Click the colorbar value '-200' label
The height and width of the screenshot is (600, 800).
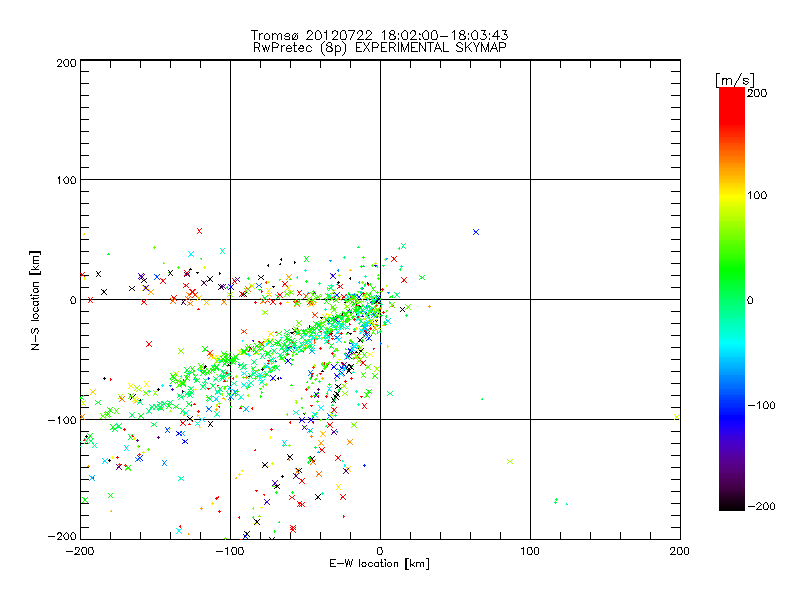click(x=761, y=506)
